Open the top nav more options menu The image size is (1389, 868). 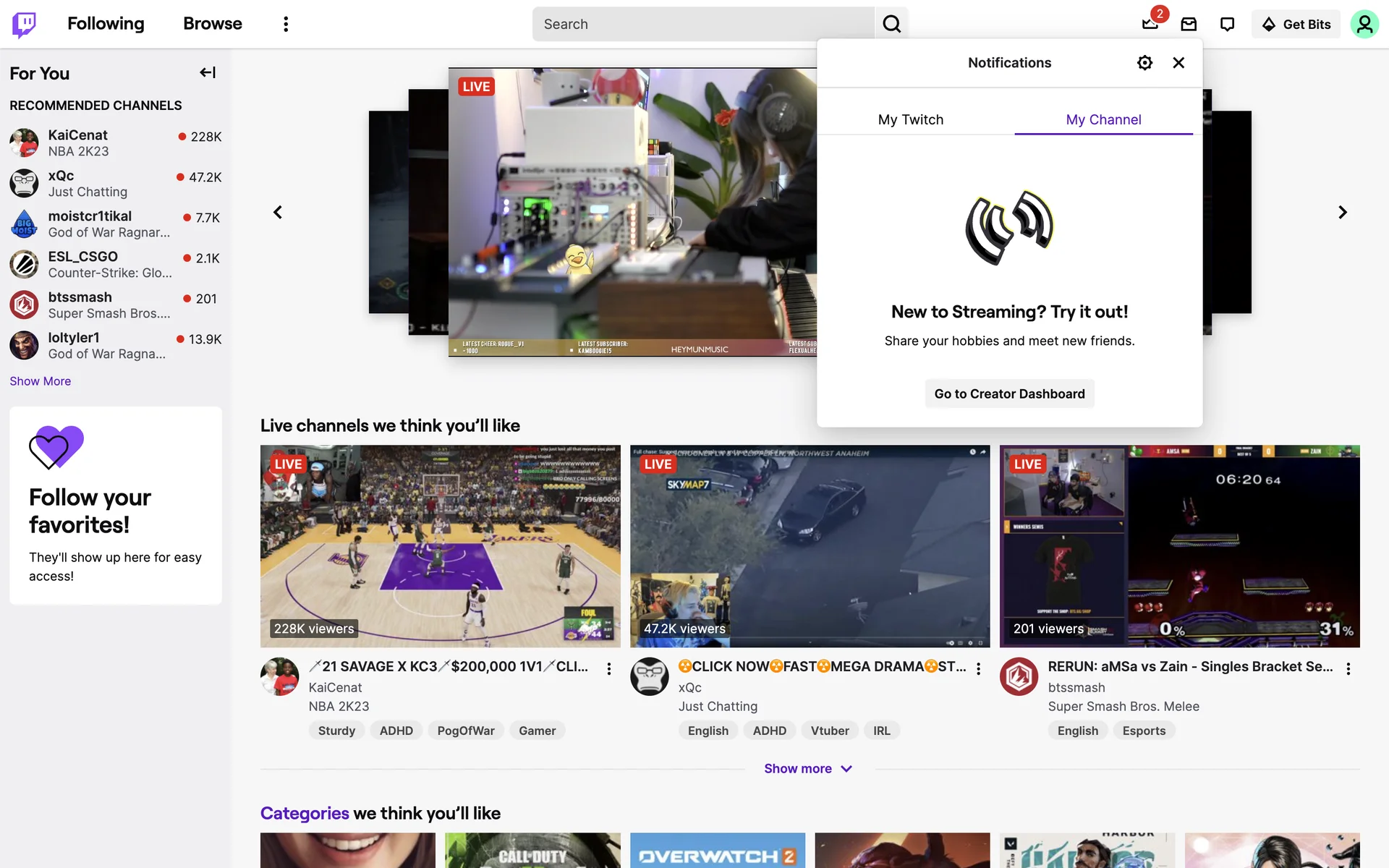(286, 24)
